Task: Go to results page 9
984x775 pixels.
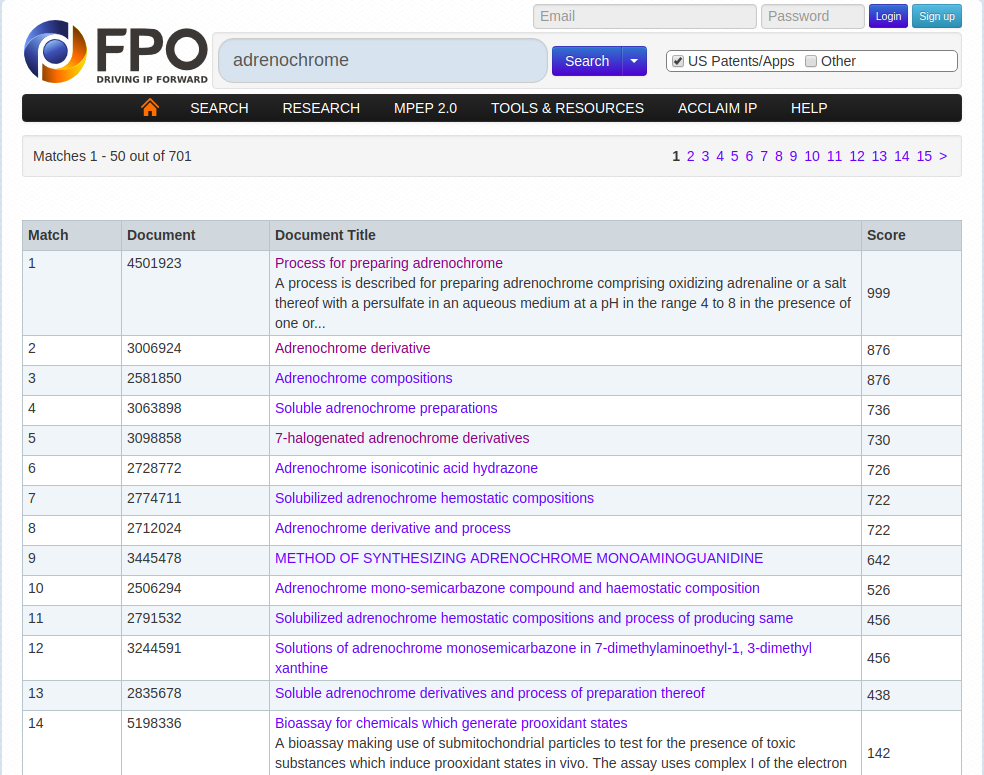Action: pyautogui.click(x=793, y=156)
